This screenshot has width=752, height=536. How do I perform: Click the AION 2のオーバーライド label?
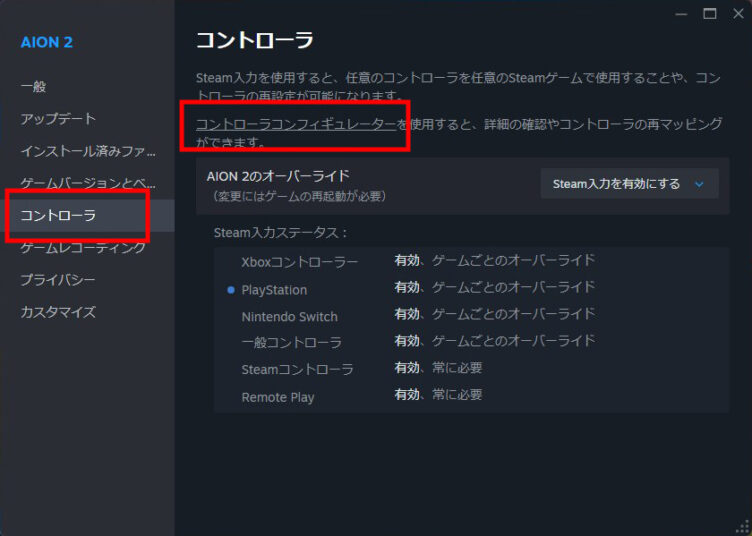click(x=278, y=176)
